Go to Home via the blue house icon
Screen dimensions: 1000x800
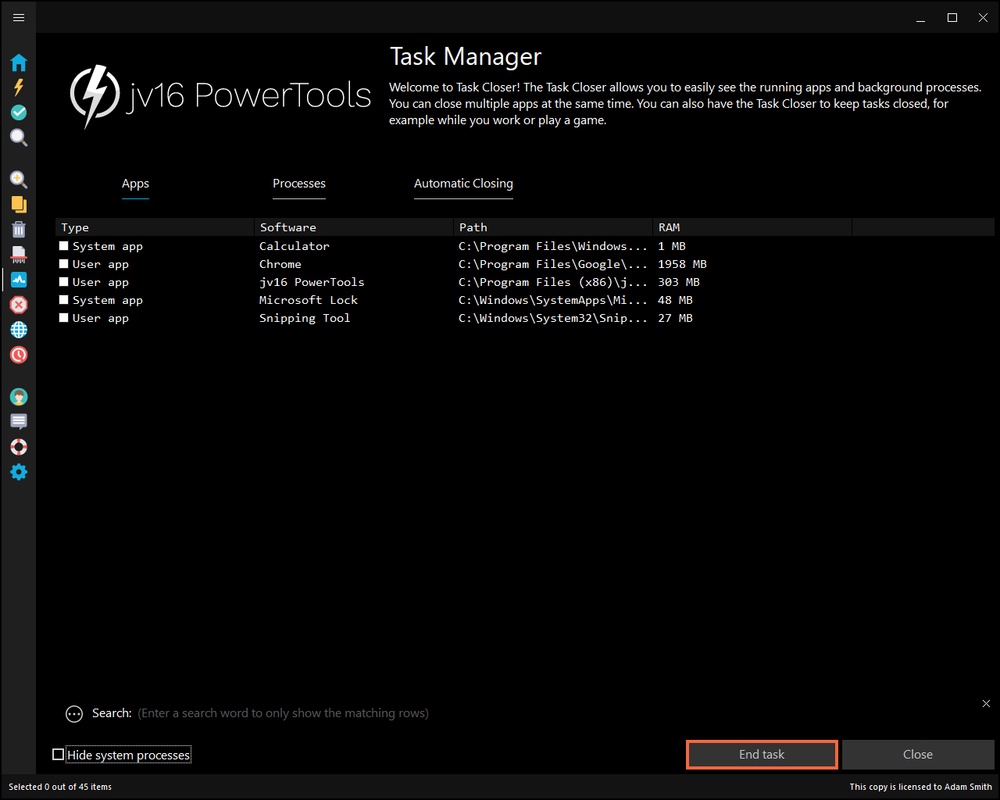coord(18,63)
